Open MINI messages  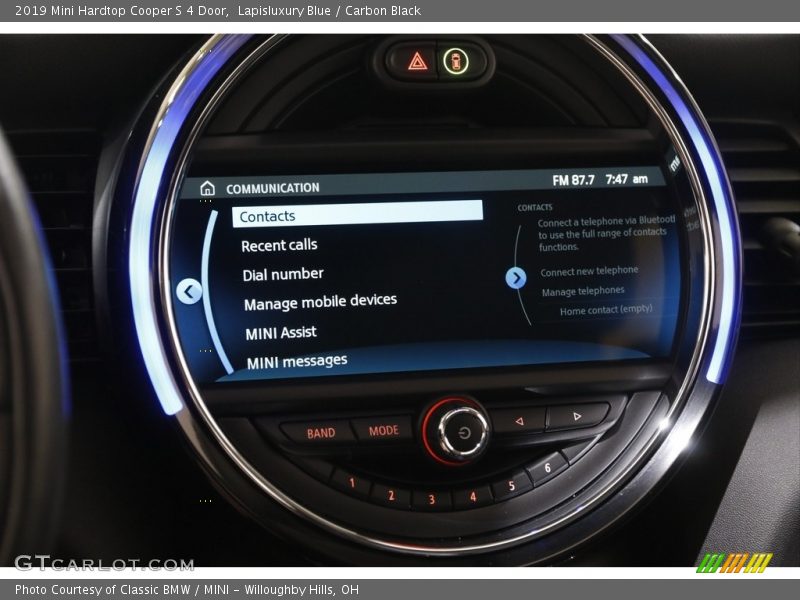coord(297,362)
